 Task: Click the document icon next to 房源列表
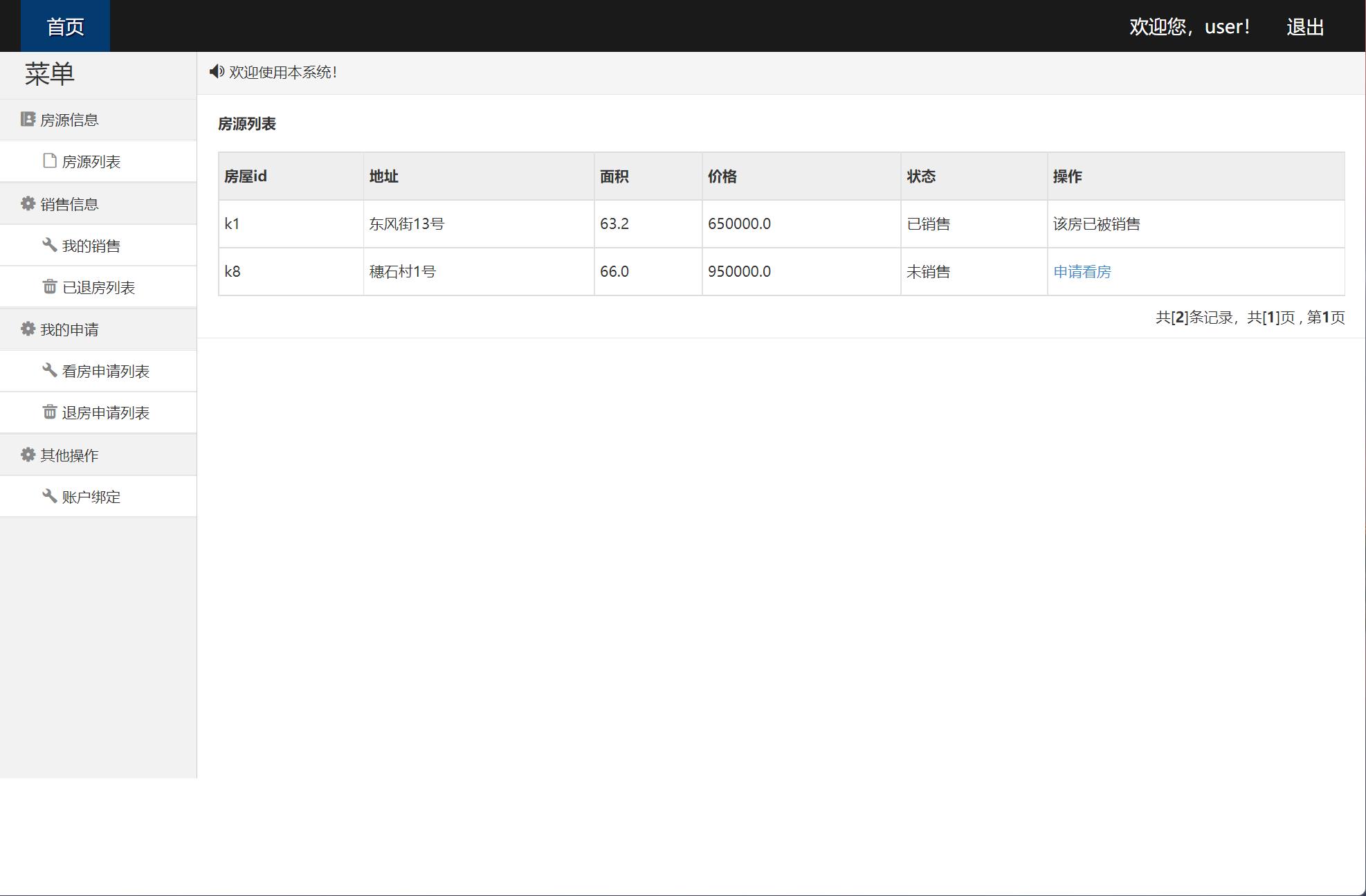pos(50,161)
